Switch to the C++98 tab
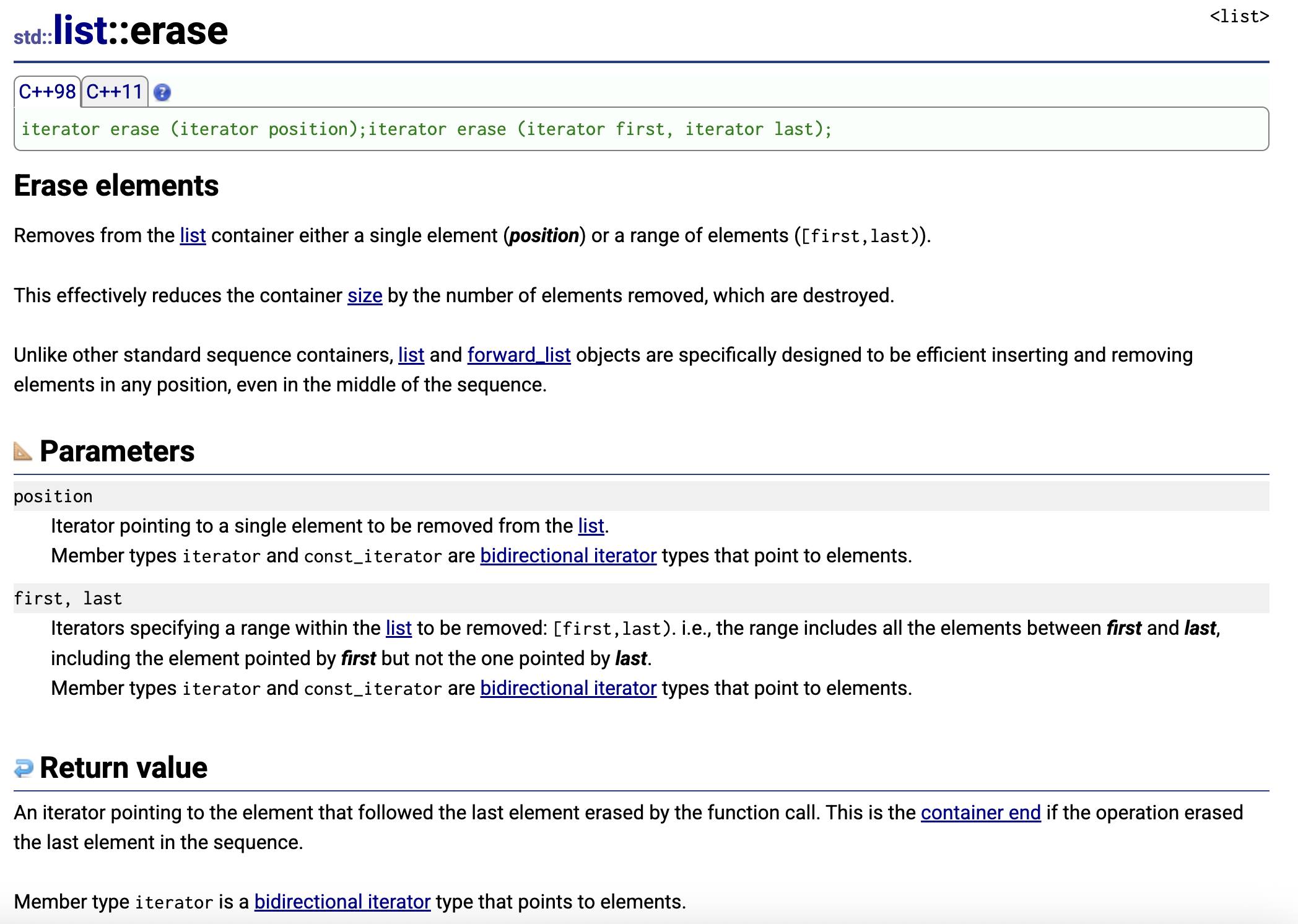The width and height of the screenshot is (1298, 924). click(x=47, y=92)
